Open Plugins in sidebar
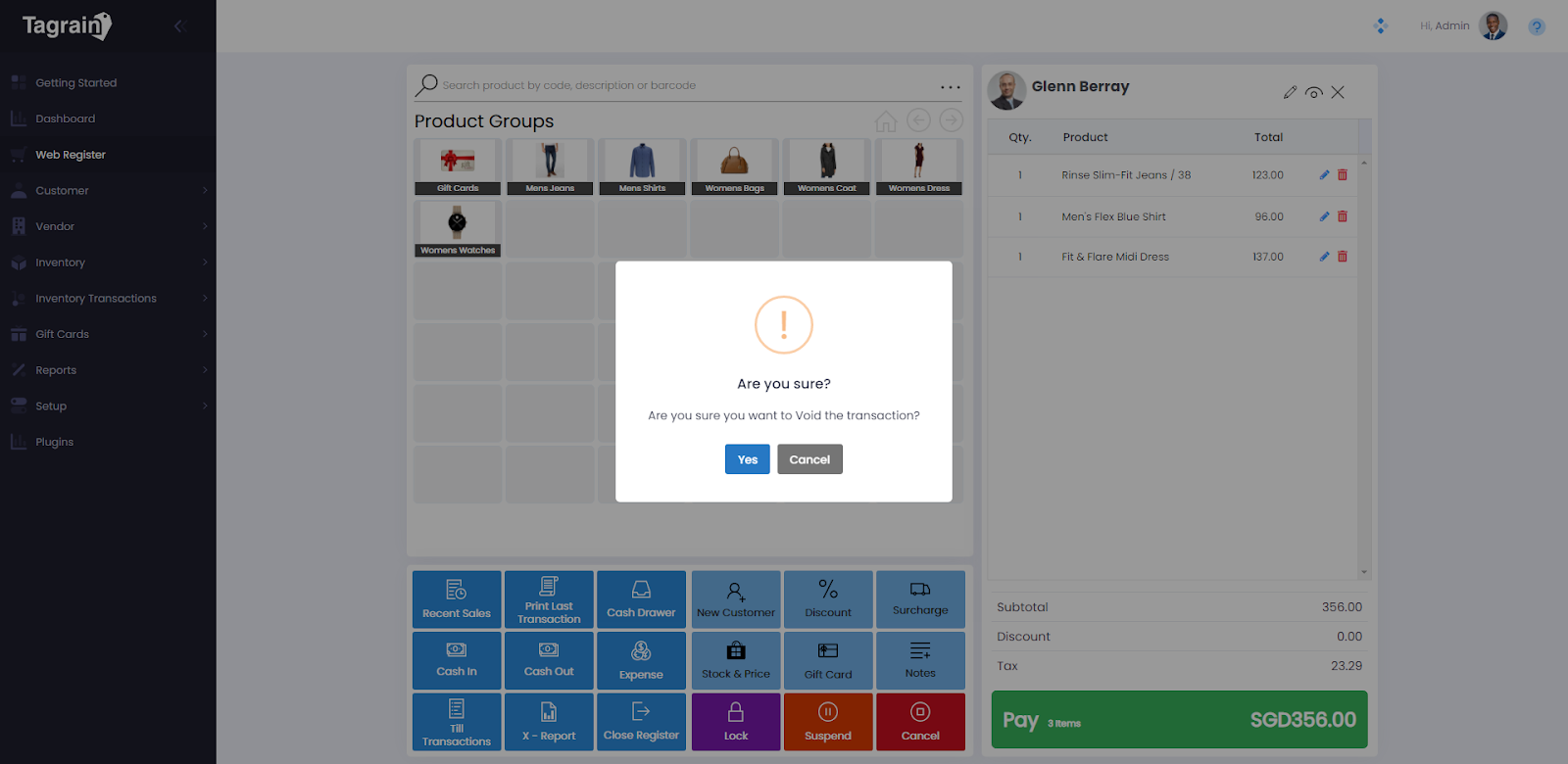 108,442
